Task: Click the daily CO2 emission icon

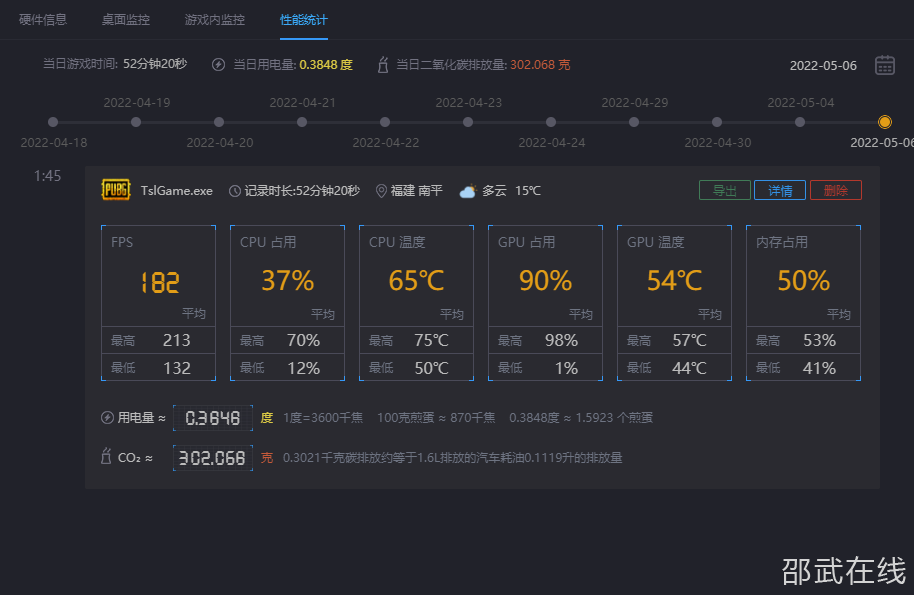Action: [382, 65]
